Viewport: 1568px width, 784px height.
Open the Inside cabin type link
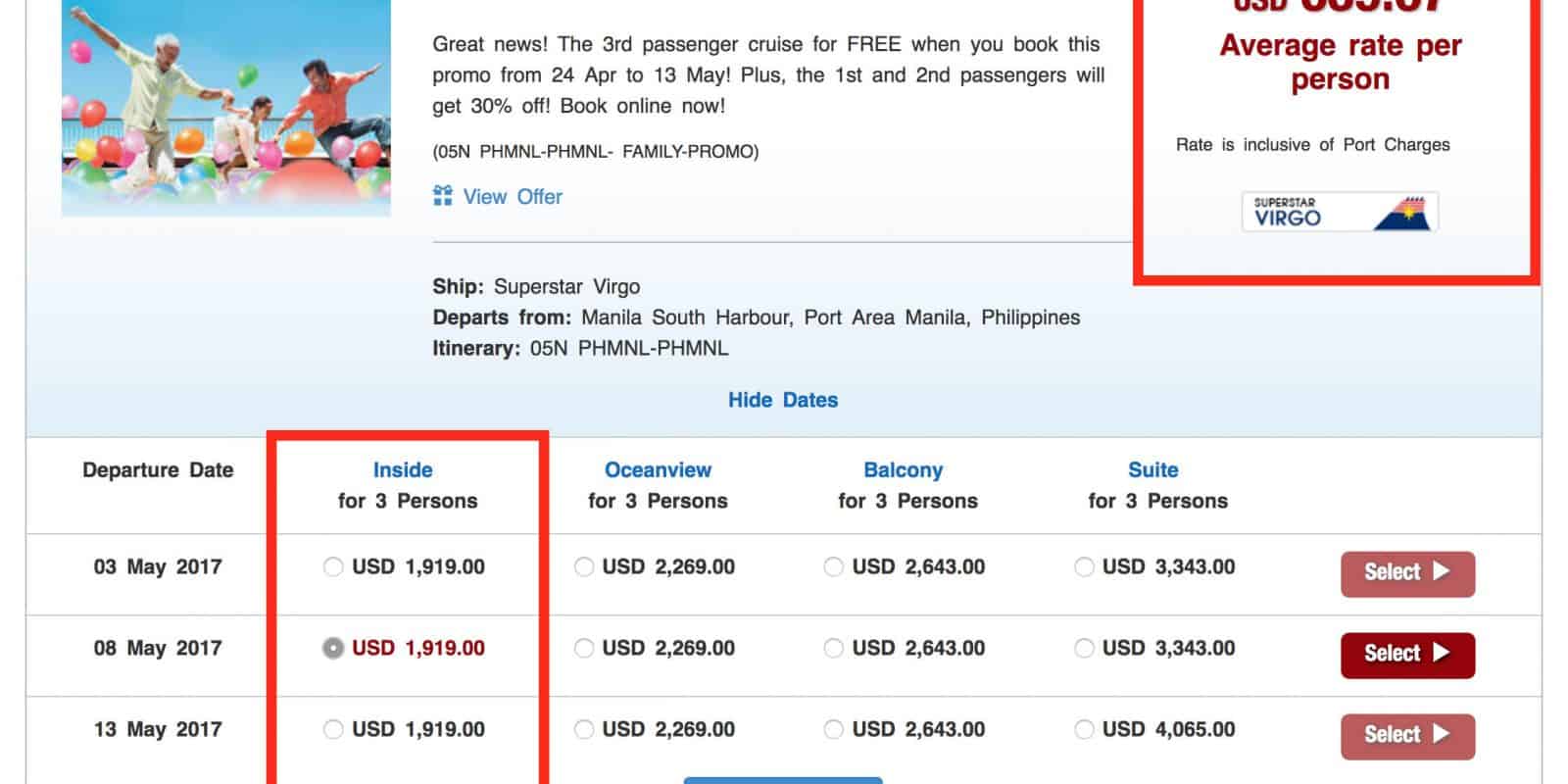click(403, 470)
